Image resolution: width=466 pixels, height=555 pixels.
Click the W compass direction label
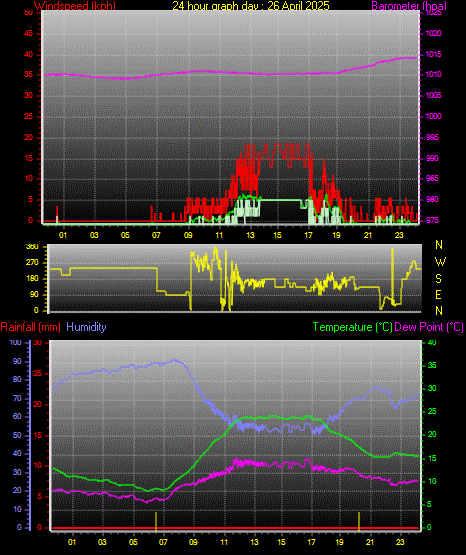point(440,262)
